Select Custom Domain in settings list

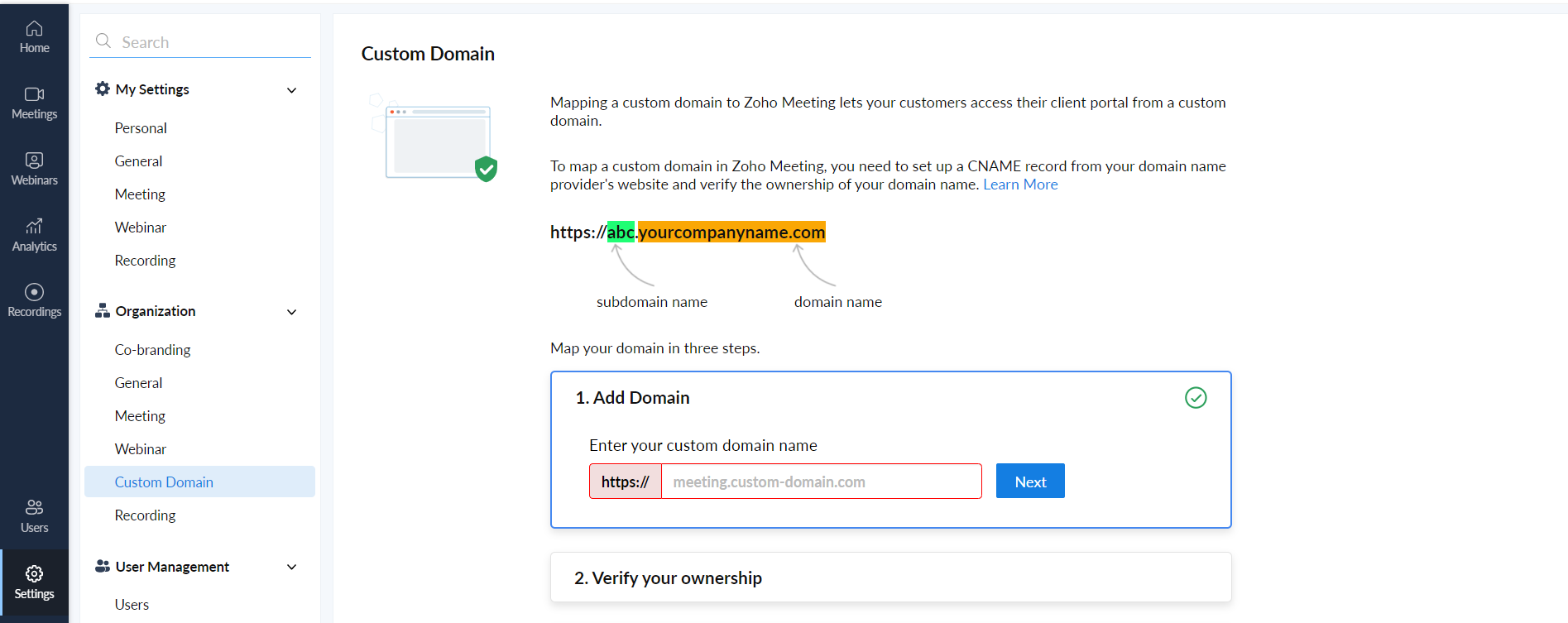pos(164,482)
